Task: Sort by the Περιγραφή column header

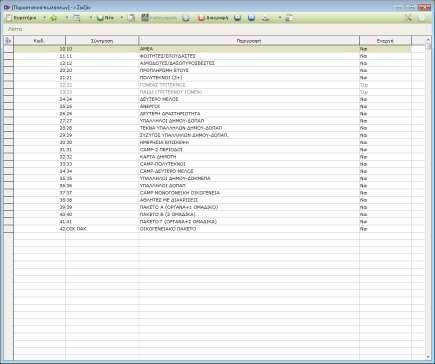Action: [x=249, y=41]
